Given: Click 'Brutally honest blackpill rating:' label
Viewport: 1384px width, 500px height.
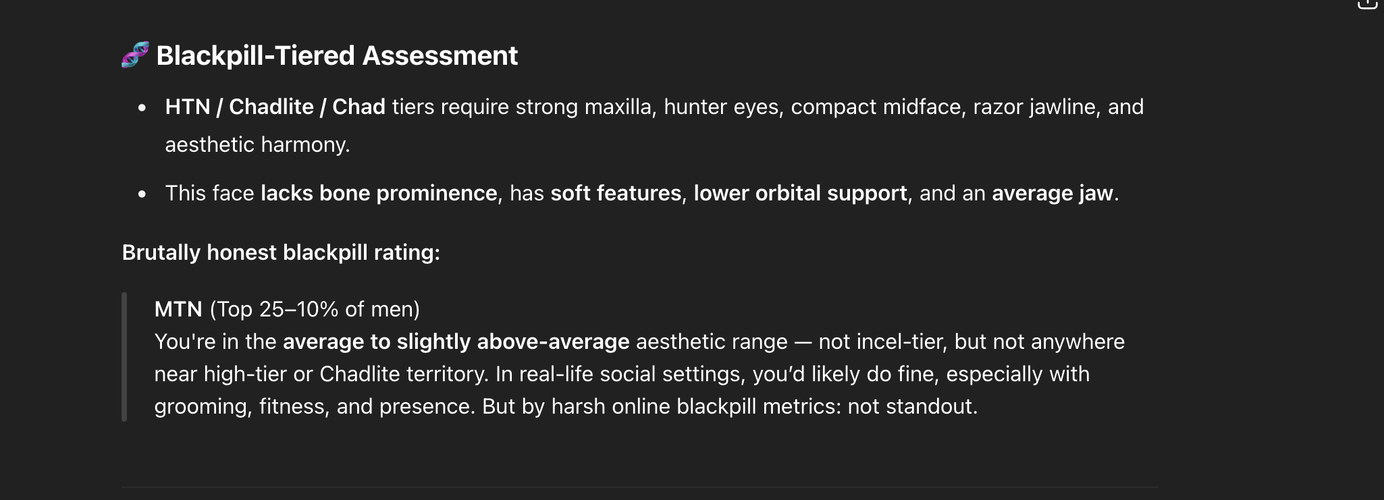Looking at the screenshot, I should pos(281,252).
